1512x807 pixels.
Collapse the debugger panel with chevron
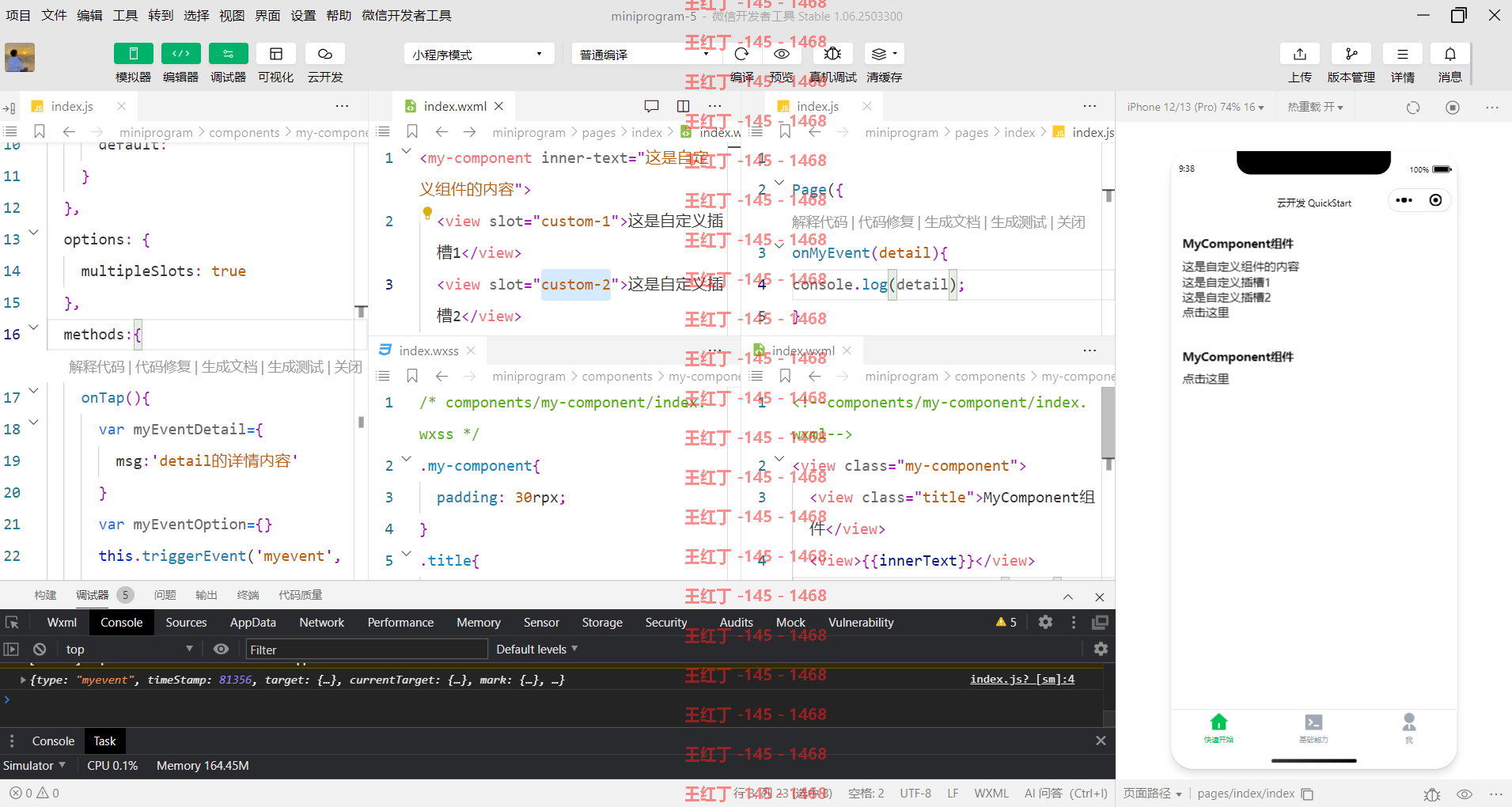pos(1067,597)
